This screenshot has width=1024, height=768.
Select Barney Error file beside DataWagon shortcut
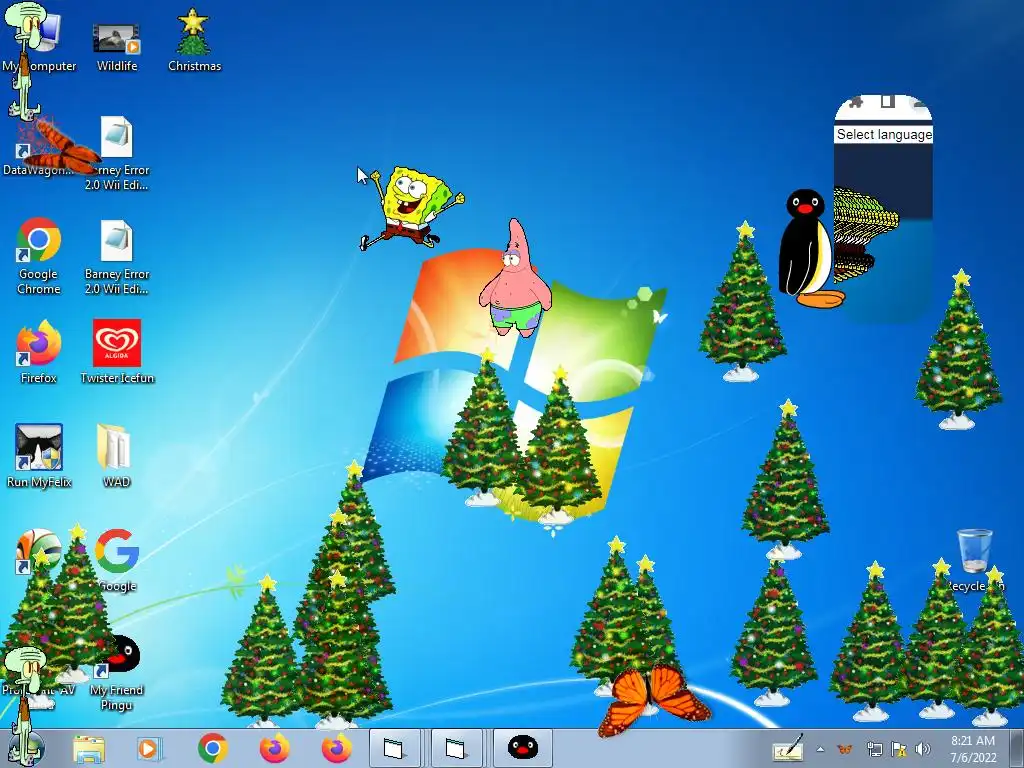pos(117,153)
